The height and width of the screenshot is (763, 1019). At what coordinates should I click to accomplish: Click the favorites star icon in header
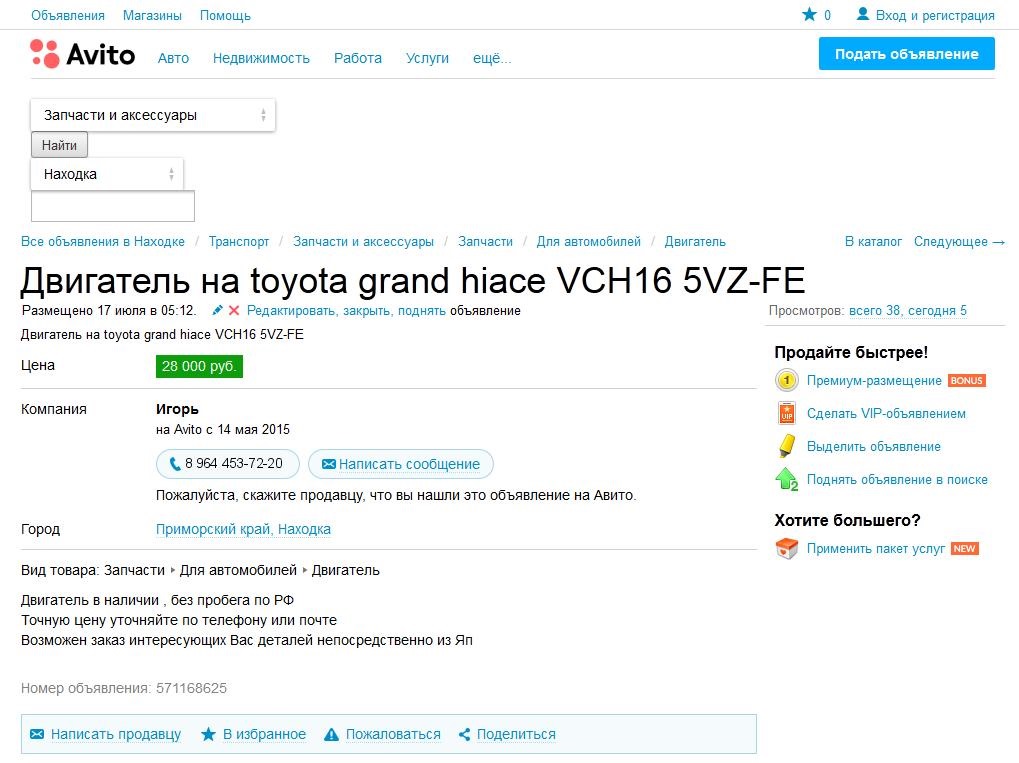[809, 14]
